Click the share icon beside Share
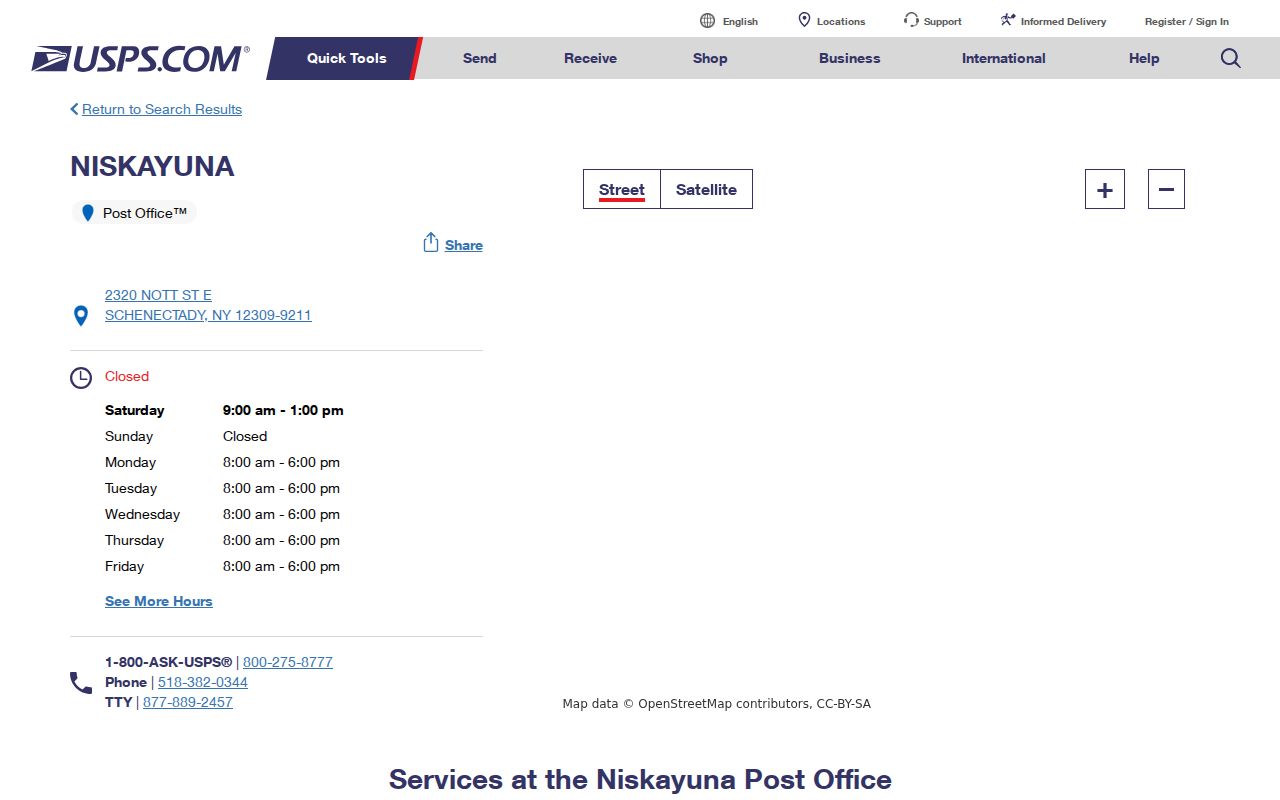The image size is (1280, 800). click(431, 243)
